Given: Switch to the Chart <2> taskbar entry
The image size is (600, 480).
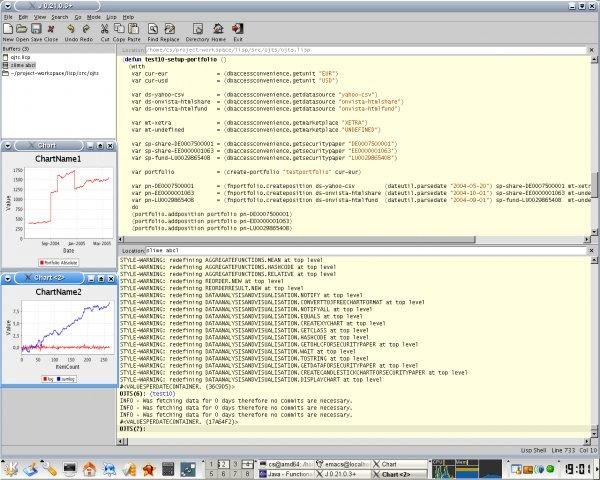Looking at the screenshot, I should coord(399,474).
